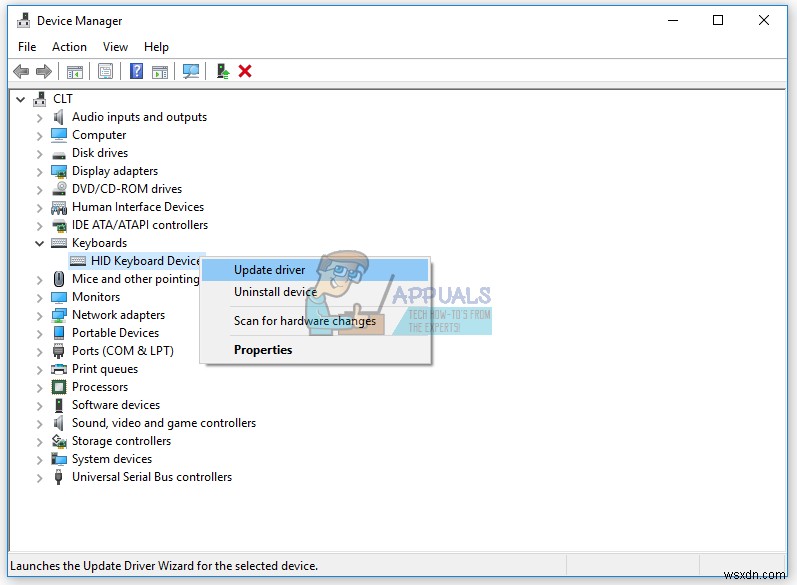Click the DVD/CD-ROM drives disc icon
This screenshot has width=797, height=585.
tap(59, 189)
